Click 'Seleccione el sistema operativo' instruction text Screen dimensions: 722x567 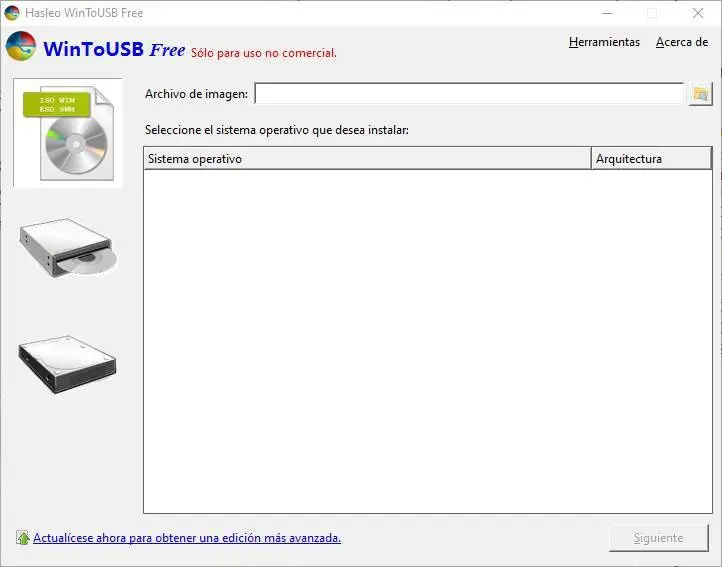tap(277, 130)
